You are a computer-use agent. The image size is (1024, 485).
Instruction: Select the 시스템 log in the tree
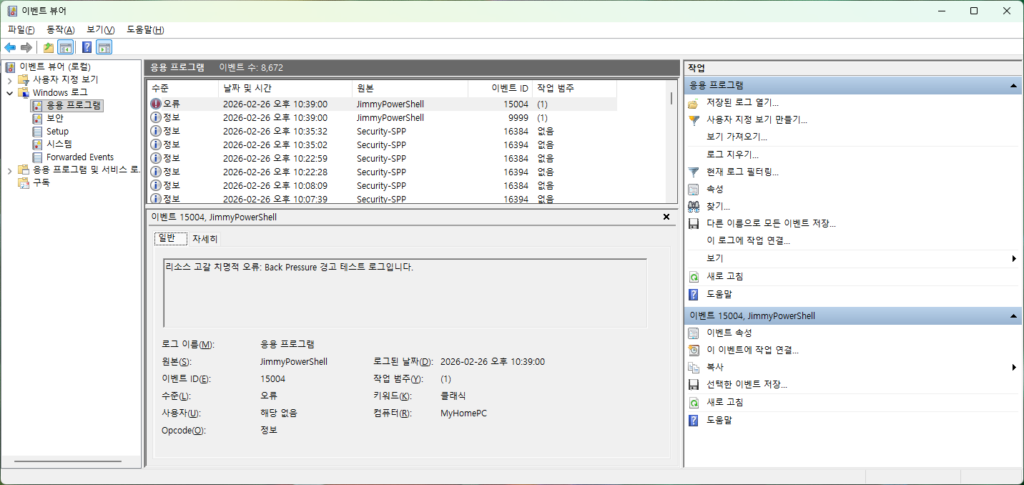click(x=59, y=144)
